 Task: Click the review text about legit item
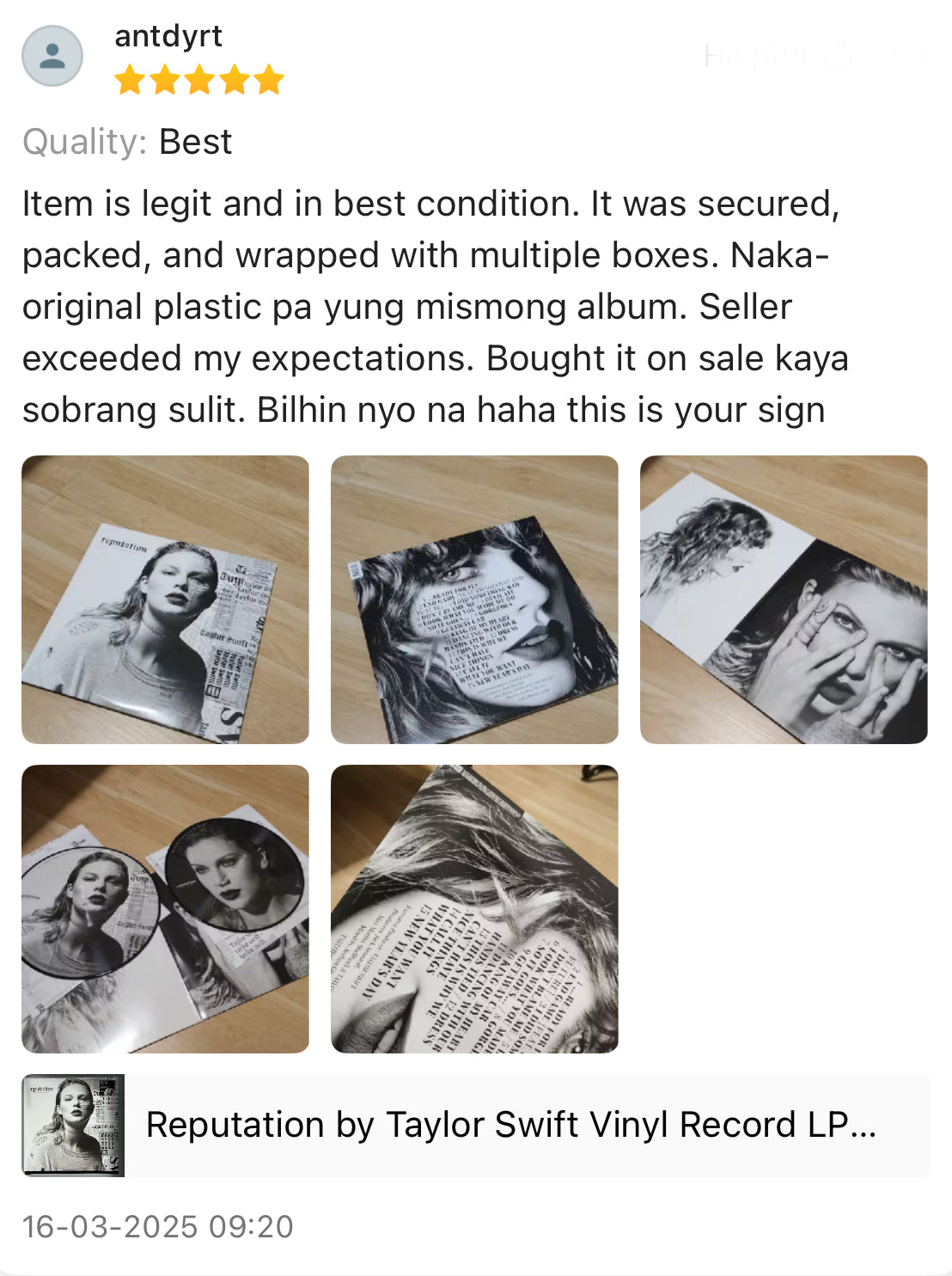[x=435, y=307]
